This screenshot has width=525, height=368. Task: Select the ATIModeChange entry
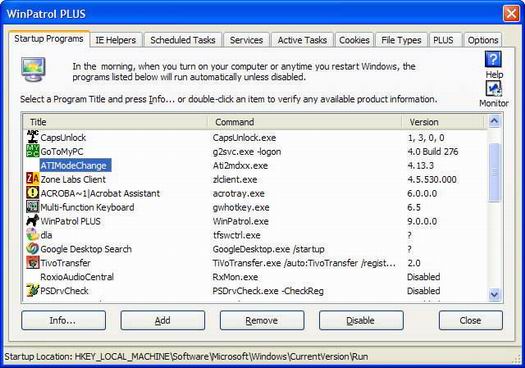click(x=75, y=165)
